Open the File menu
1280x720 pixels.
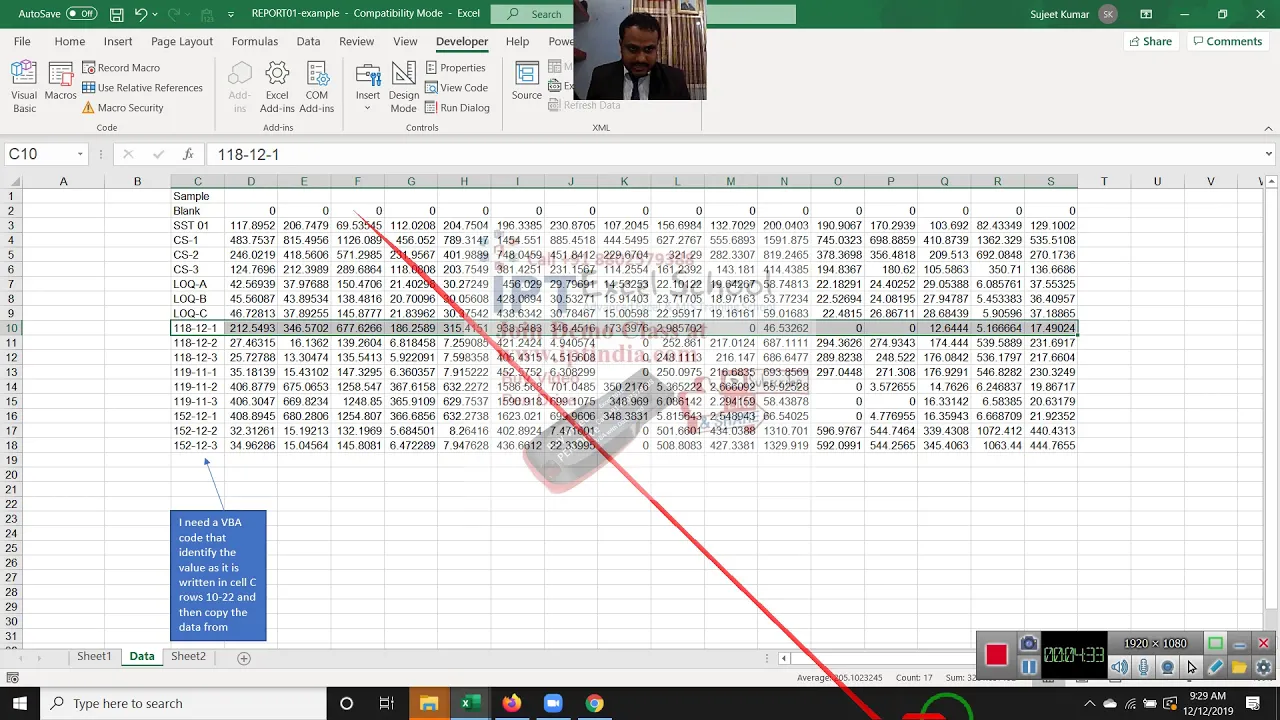(x=22, y=41)
